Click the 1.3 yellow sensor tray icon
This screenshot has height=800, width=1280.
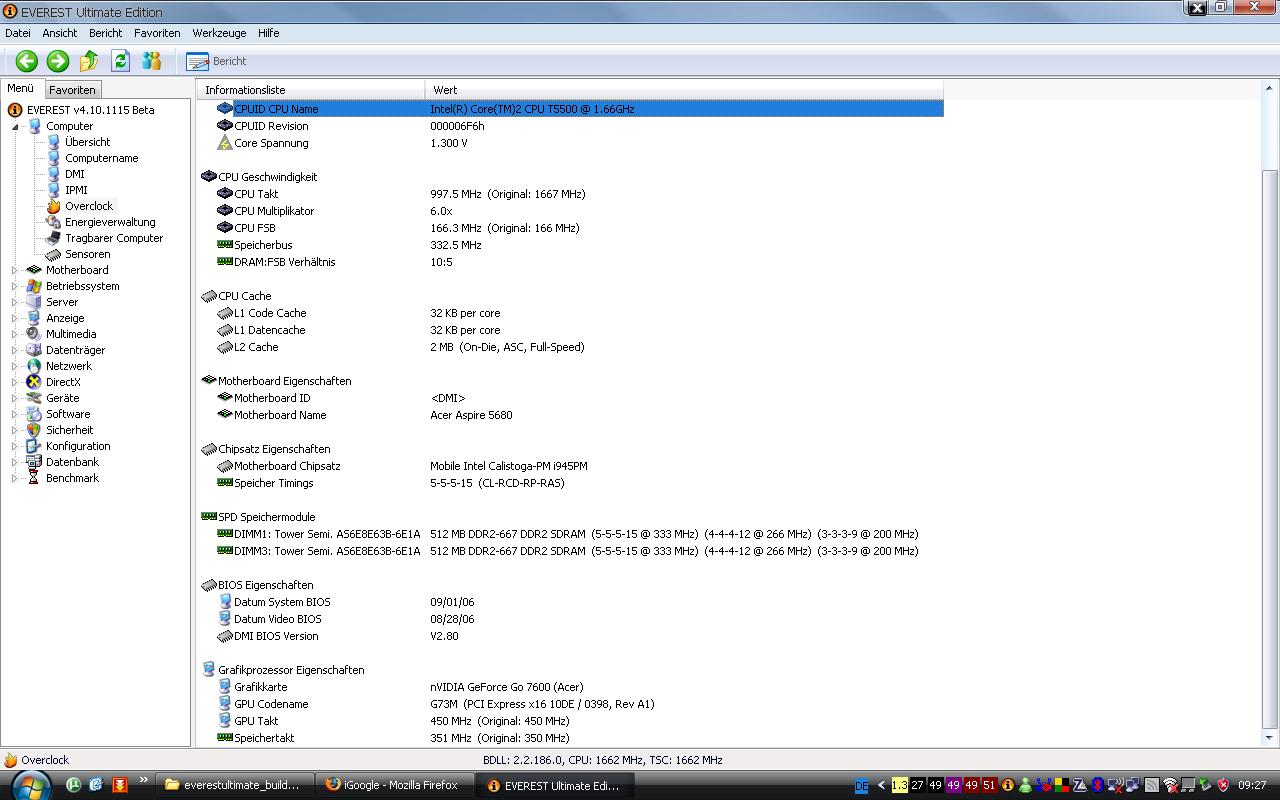click(x=899, y=786)
